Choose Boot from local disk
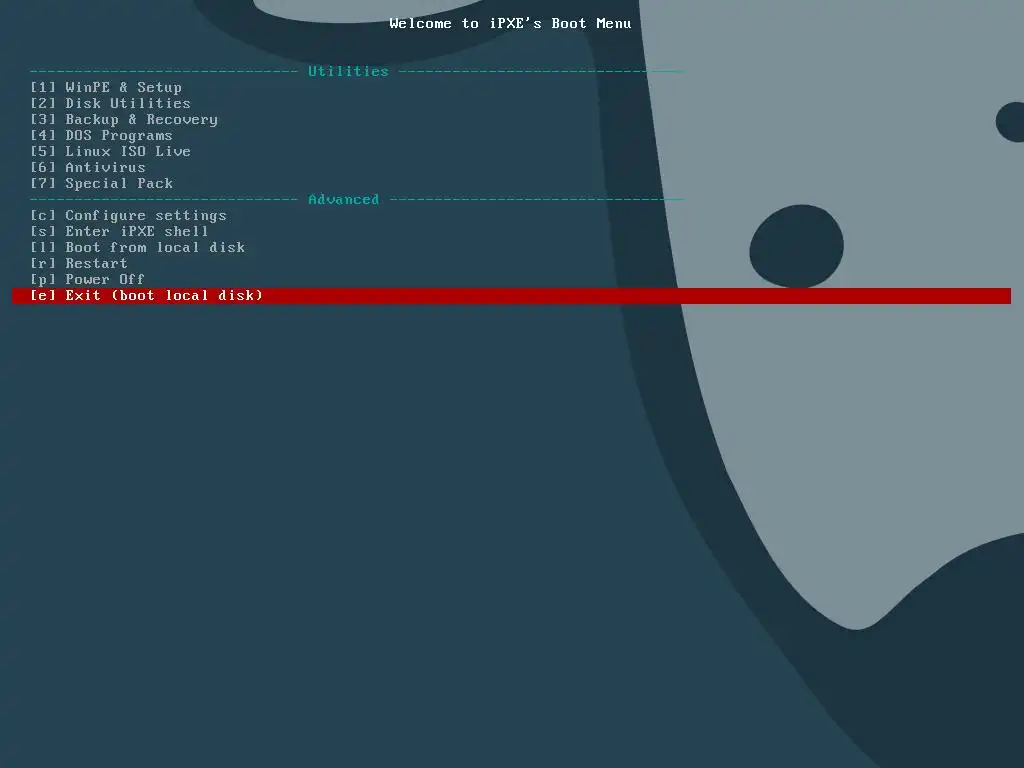The height and width of the screenshot is (768, 1024). [138, 248]
